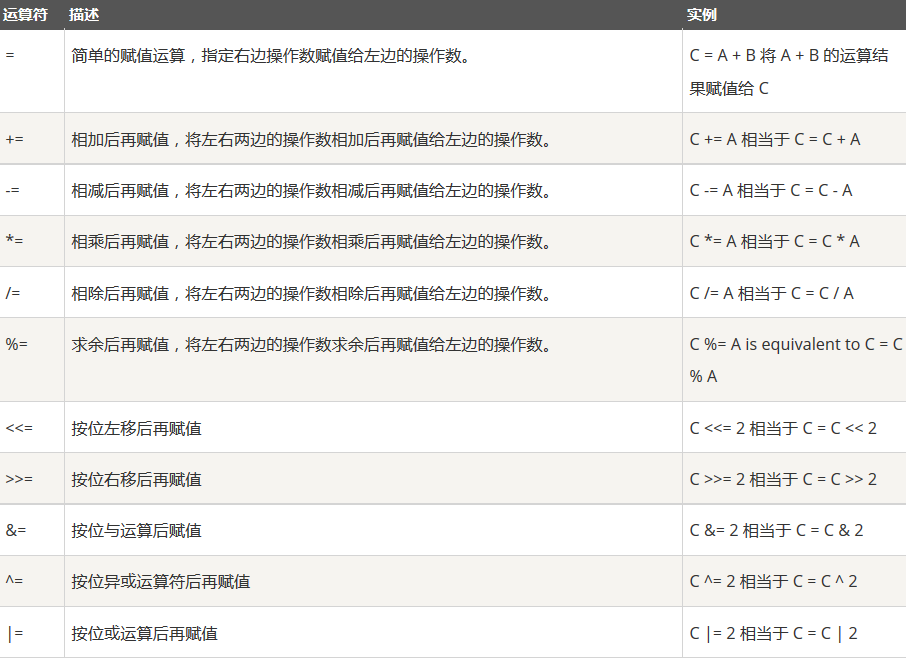Click the '按位左移后再赋值' description

[136, 429]
